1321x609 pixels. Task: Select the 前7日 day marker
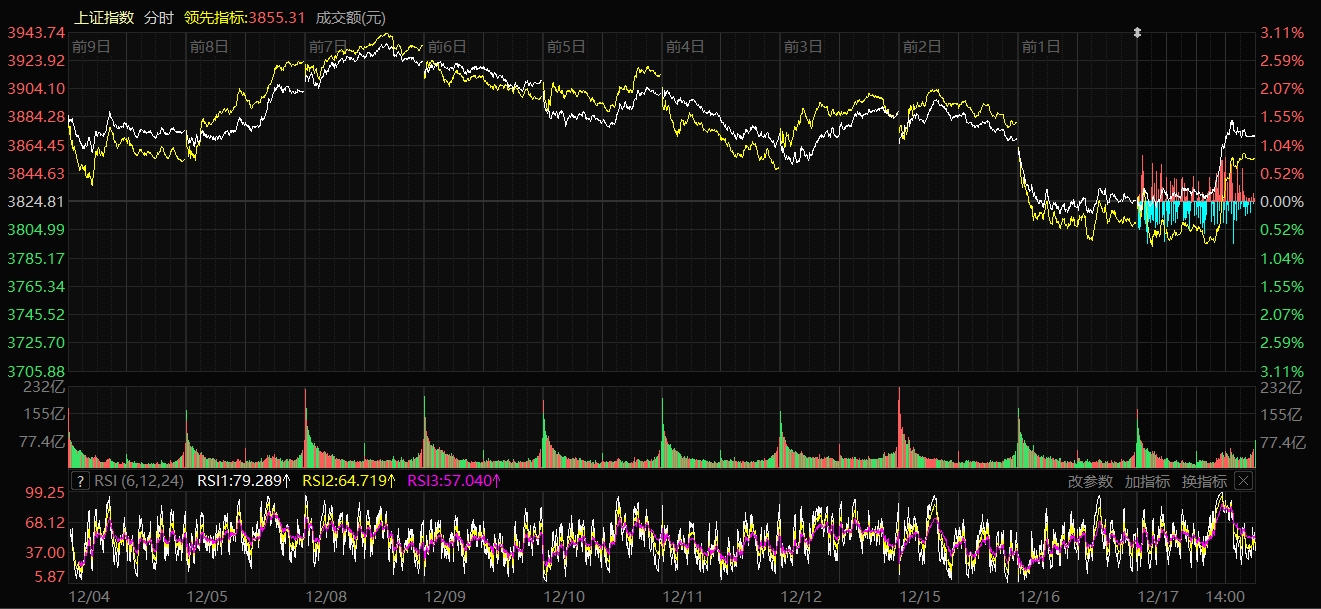[328, 46]
